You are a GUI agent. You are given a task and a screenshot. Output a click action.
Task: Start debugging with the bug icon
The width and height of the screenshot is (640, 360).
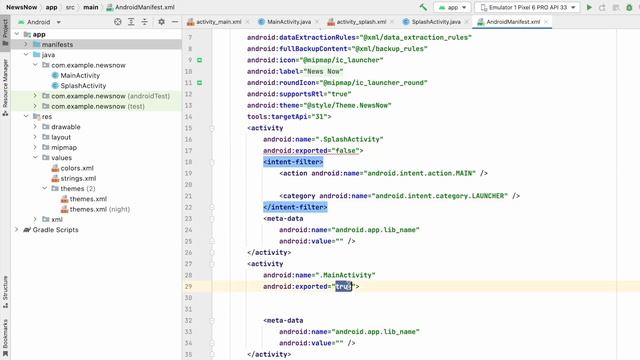tap(629, 7)
